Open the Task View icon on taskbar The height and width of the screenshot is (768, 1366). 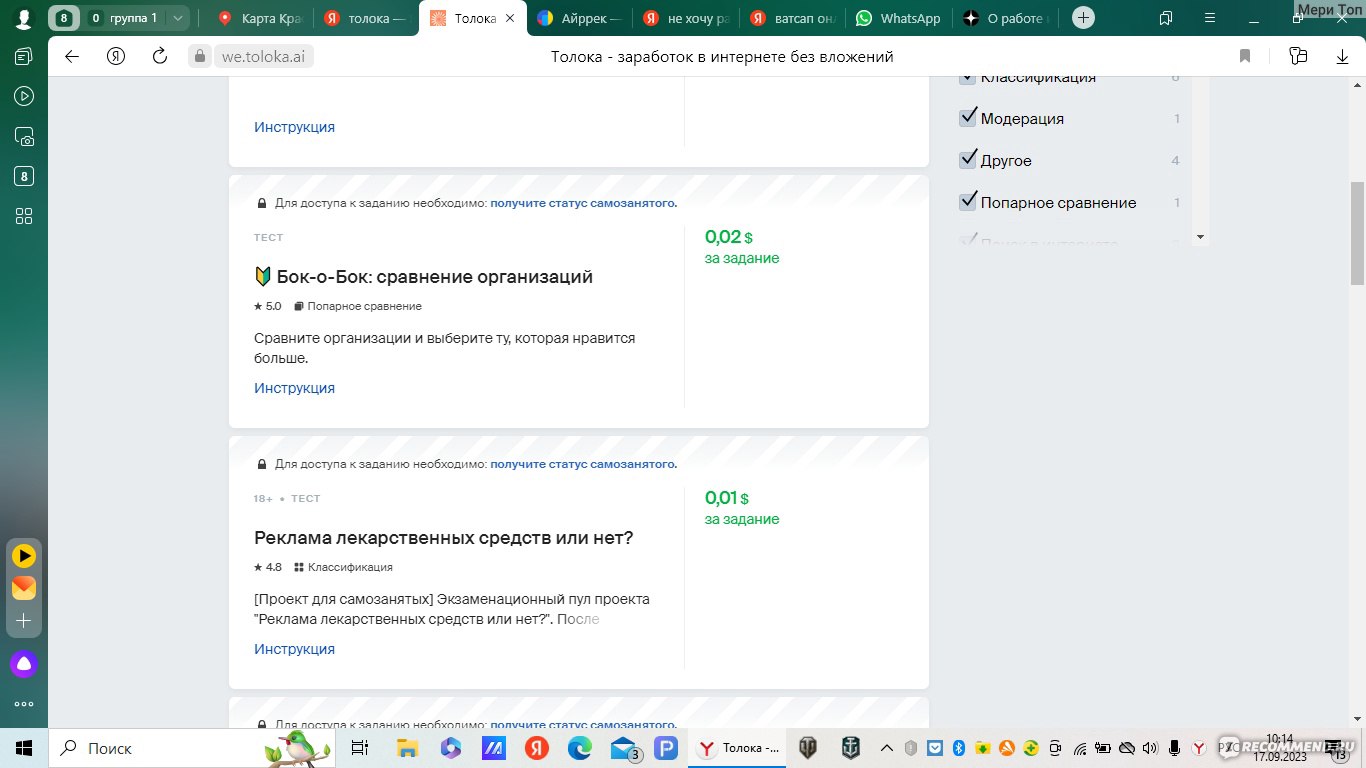tap(360, 748)
